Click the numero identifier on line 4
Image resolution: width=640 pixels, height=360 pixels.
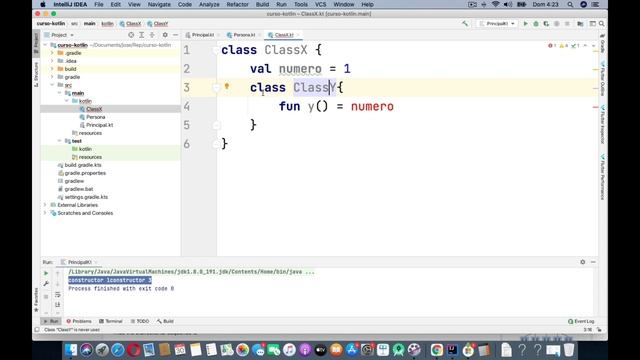(x=372, y=107)
